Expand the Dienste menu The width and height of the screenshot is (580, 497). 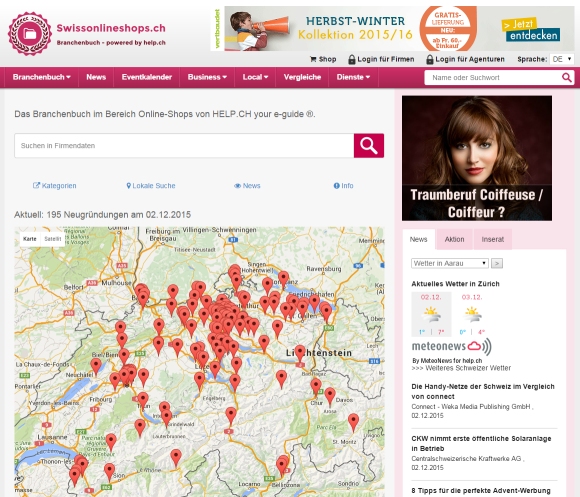click(x=353, y=77)
